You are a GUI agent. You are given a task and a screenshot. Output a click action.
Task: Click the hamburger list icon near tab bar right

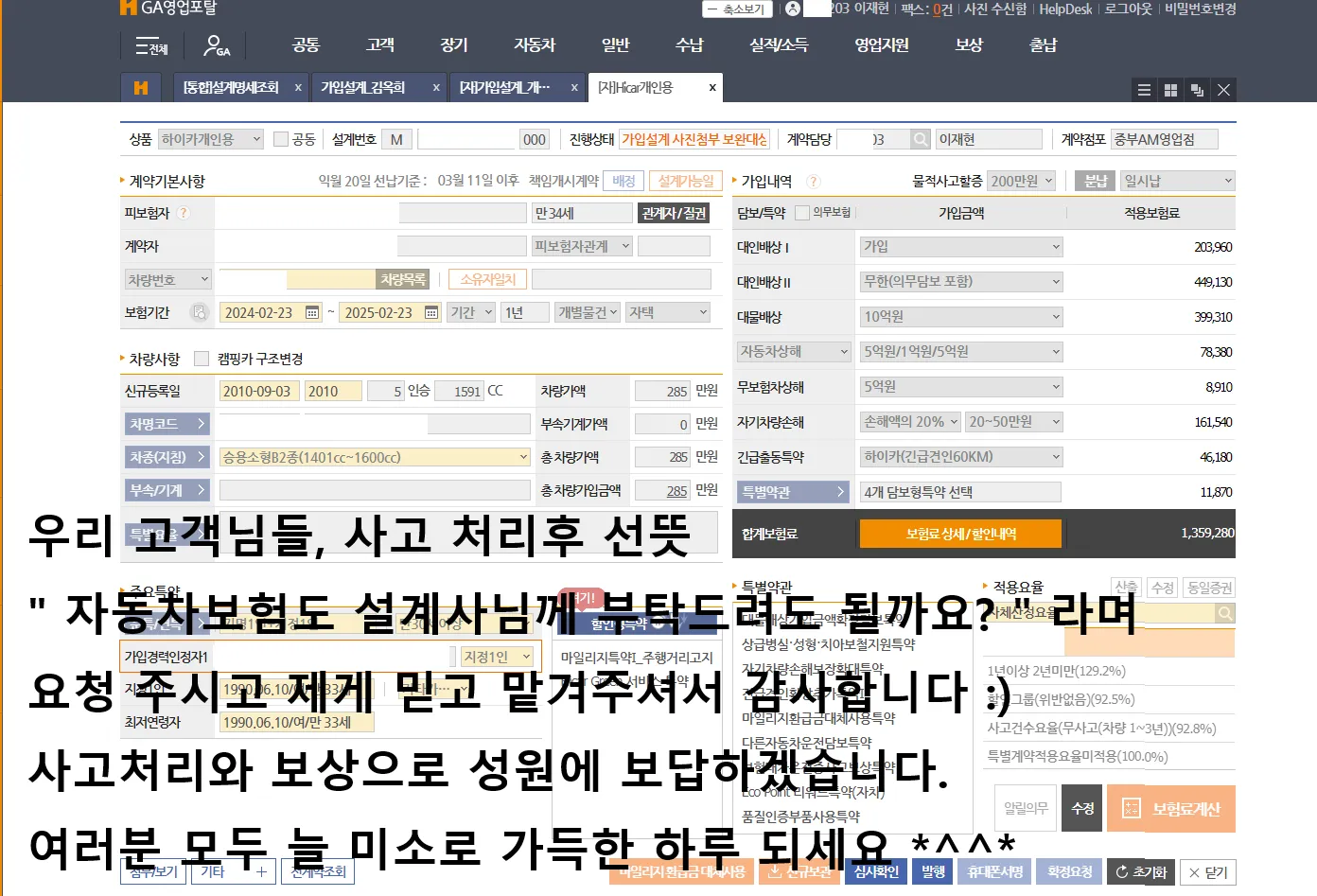pos(1144,89)
